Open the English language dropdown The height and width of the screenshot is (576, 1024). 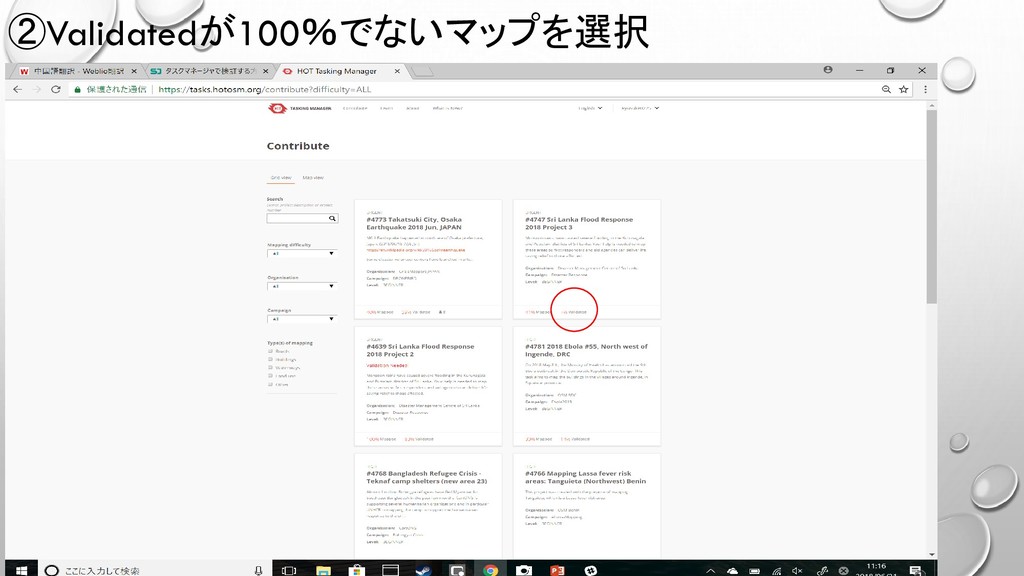point(590,108)
